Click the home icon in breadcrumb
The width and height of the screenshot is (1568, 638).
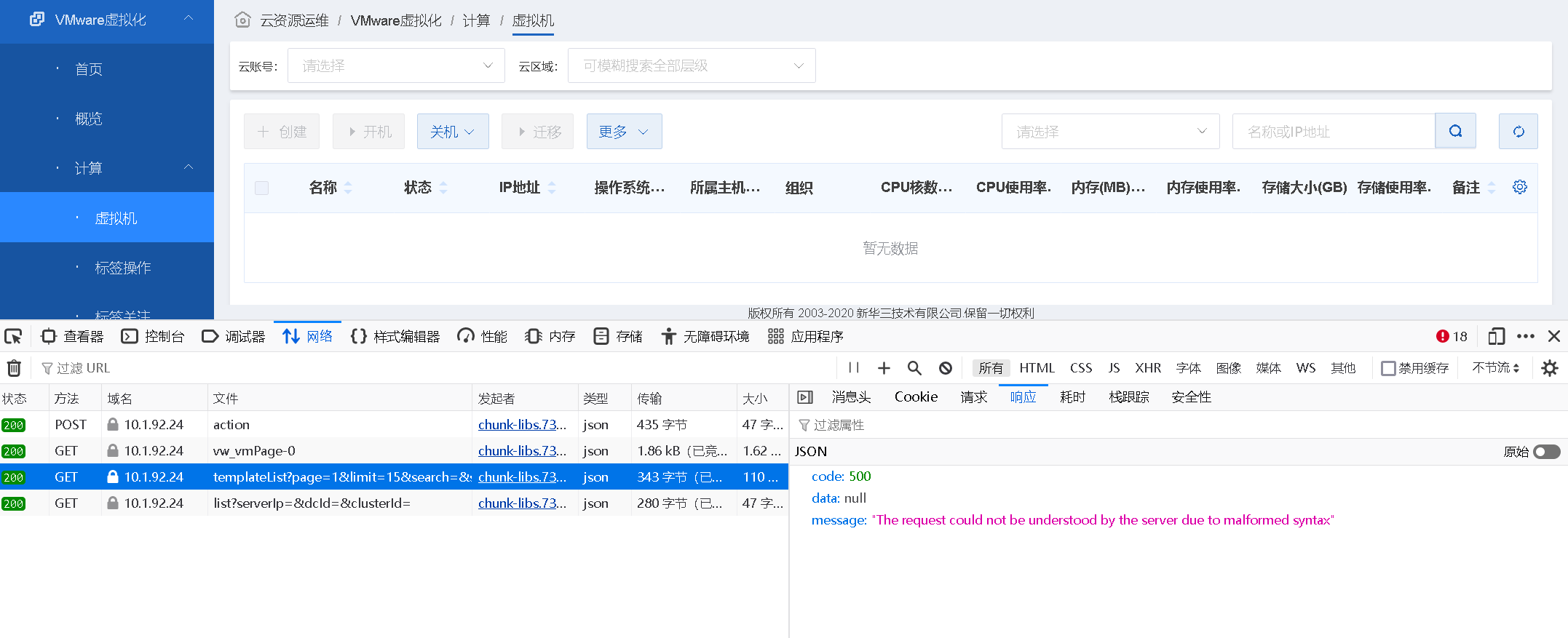tap(243, 20)
